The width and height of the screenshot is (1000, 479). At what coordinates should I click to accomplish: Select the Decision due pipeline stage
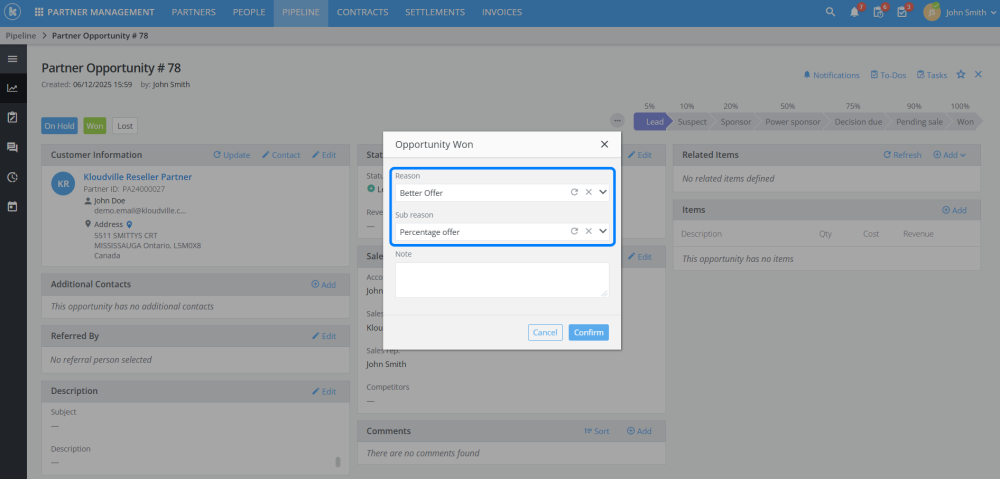[x=858, y=121]
